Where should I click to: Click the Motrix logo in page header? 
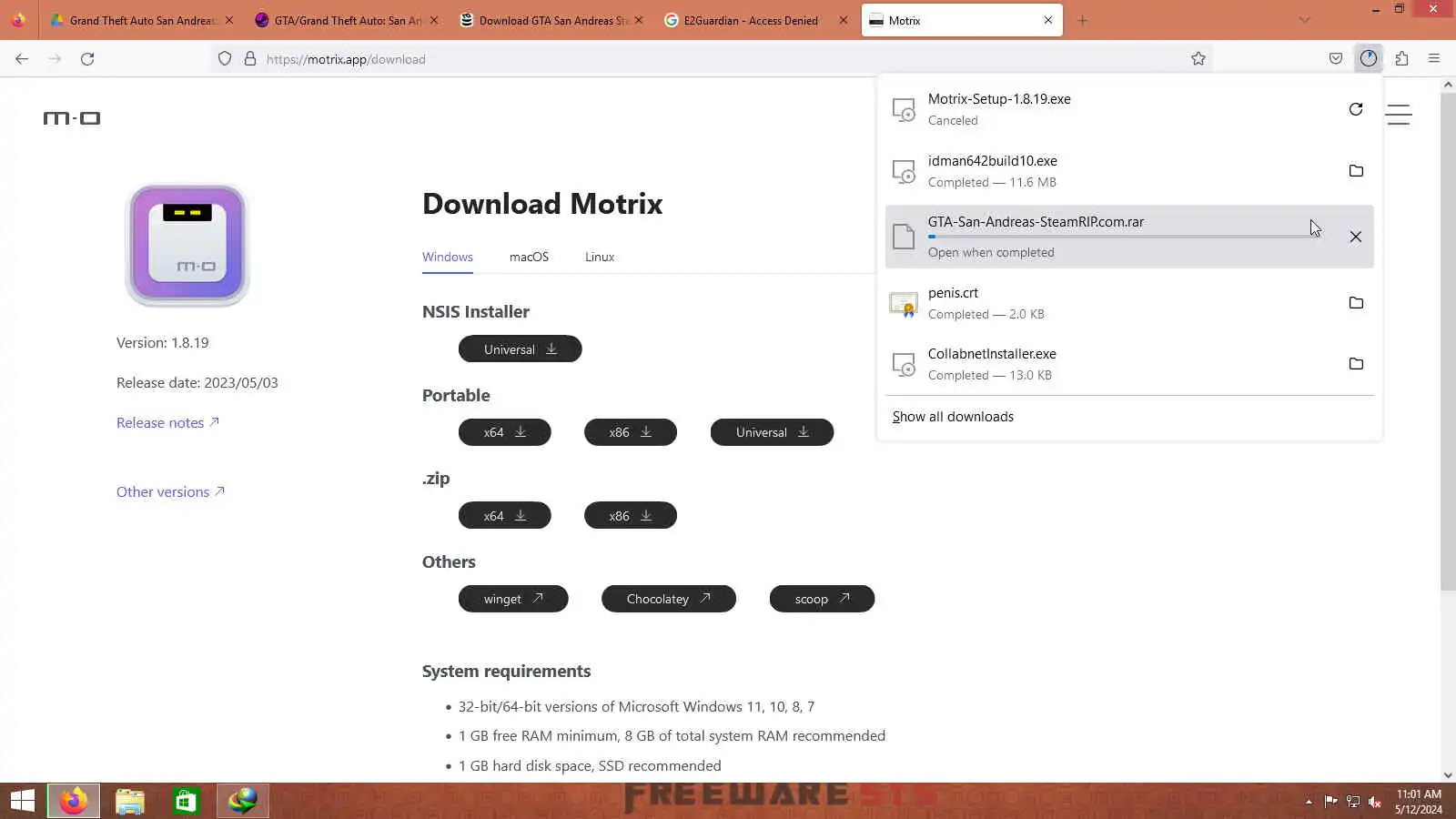tap(72, 118)
